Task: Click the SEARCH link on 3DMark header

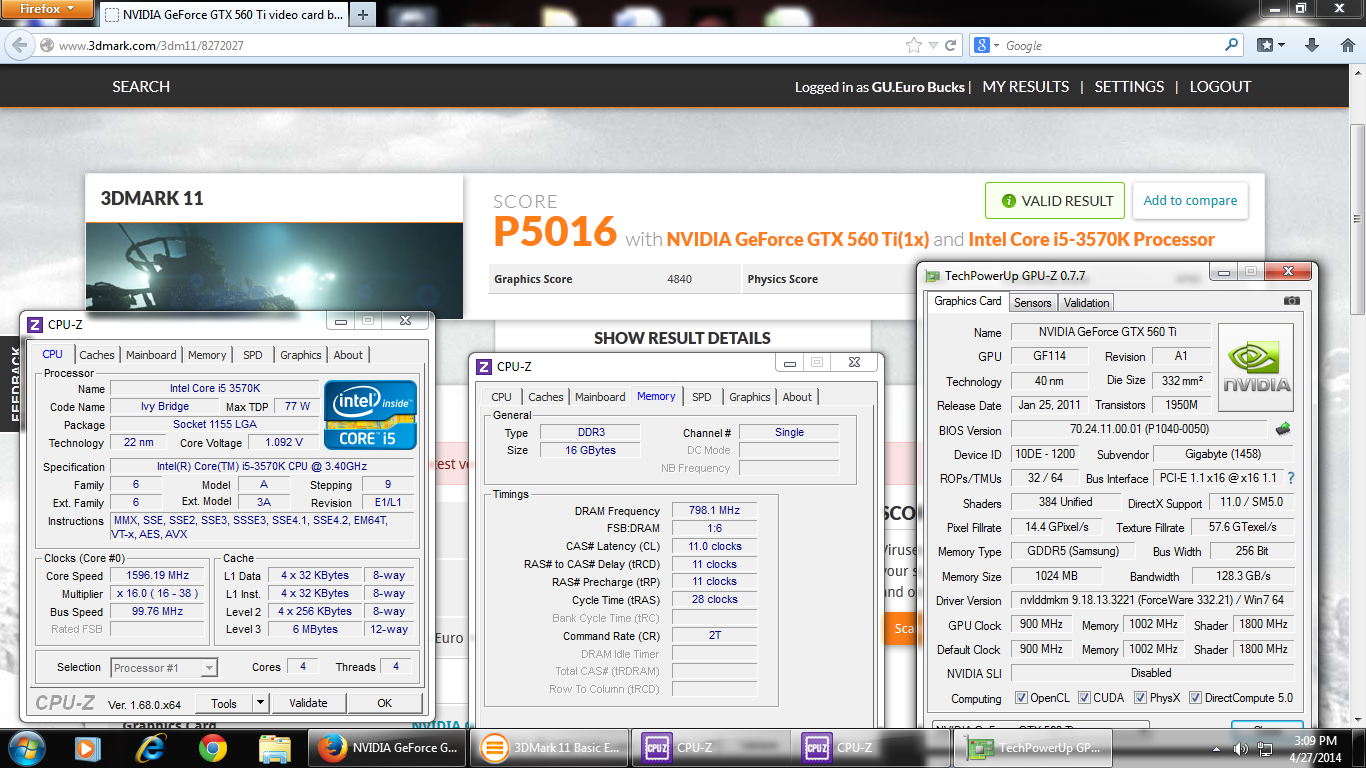Action: [141, 87]
